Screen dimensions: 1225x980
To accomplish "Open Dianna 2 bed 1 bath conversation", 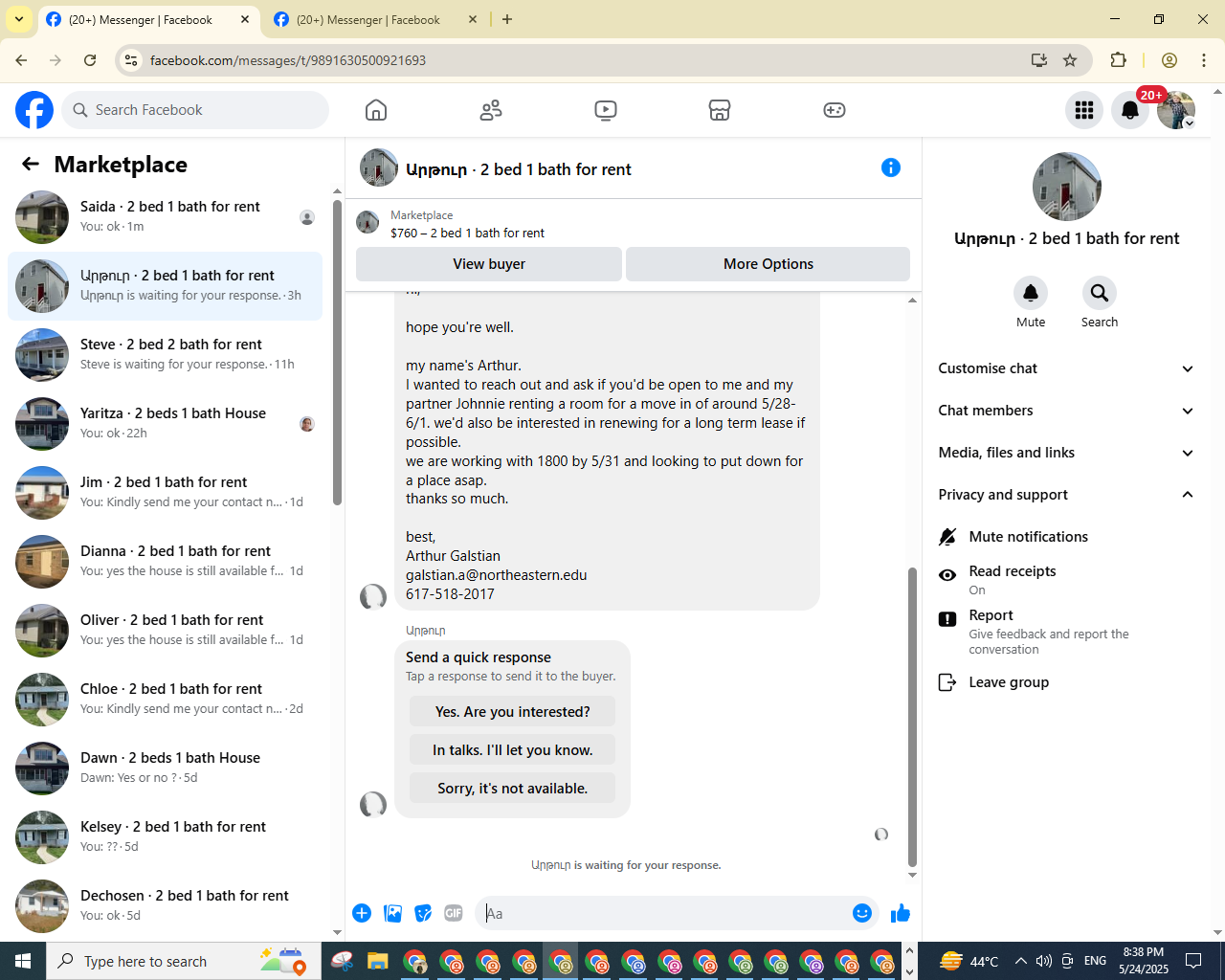I will pyautogui.click(x=165, y=562).
